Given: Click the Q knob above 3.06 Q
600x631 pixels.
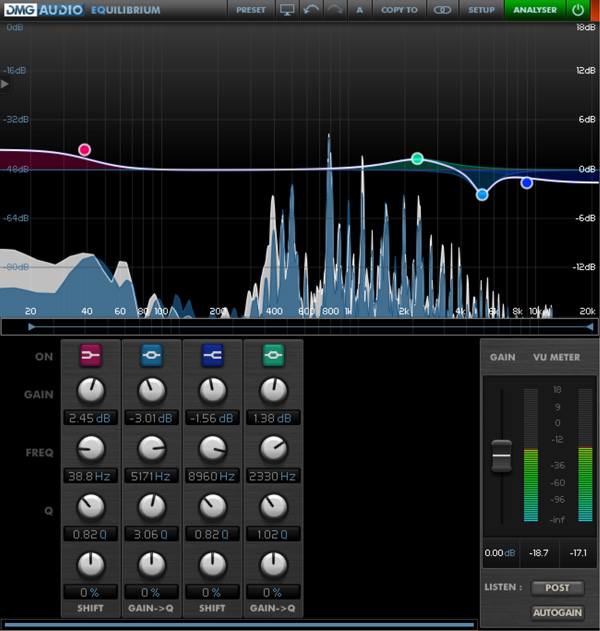Looking at the screenshot, I should pyautogui.click(x=152, y=507).
